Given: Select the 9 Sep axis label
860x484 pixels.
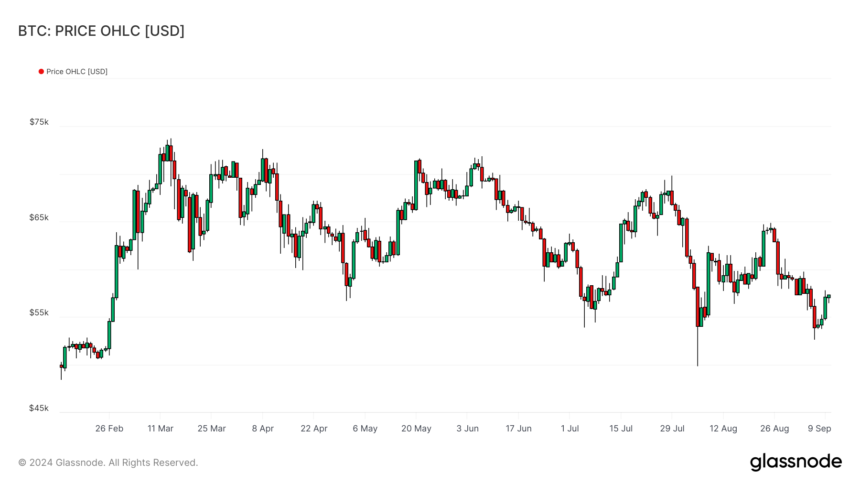Looking at the screenshot, I should tap(819, 429).
